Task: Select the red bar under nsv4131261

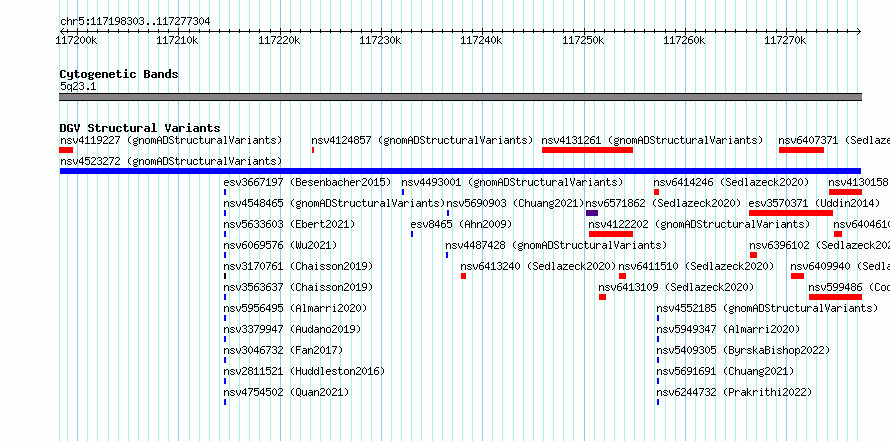Action: (x=587, y=150)
